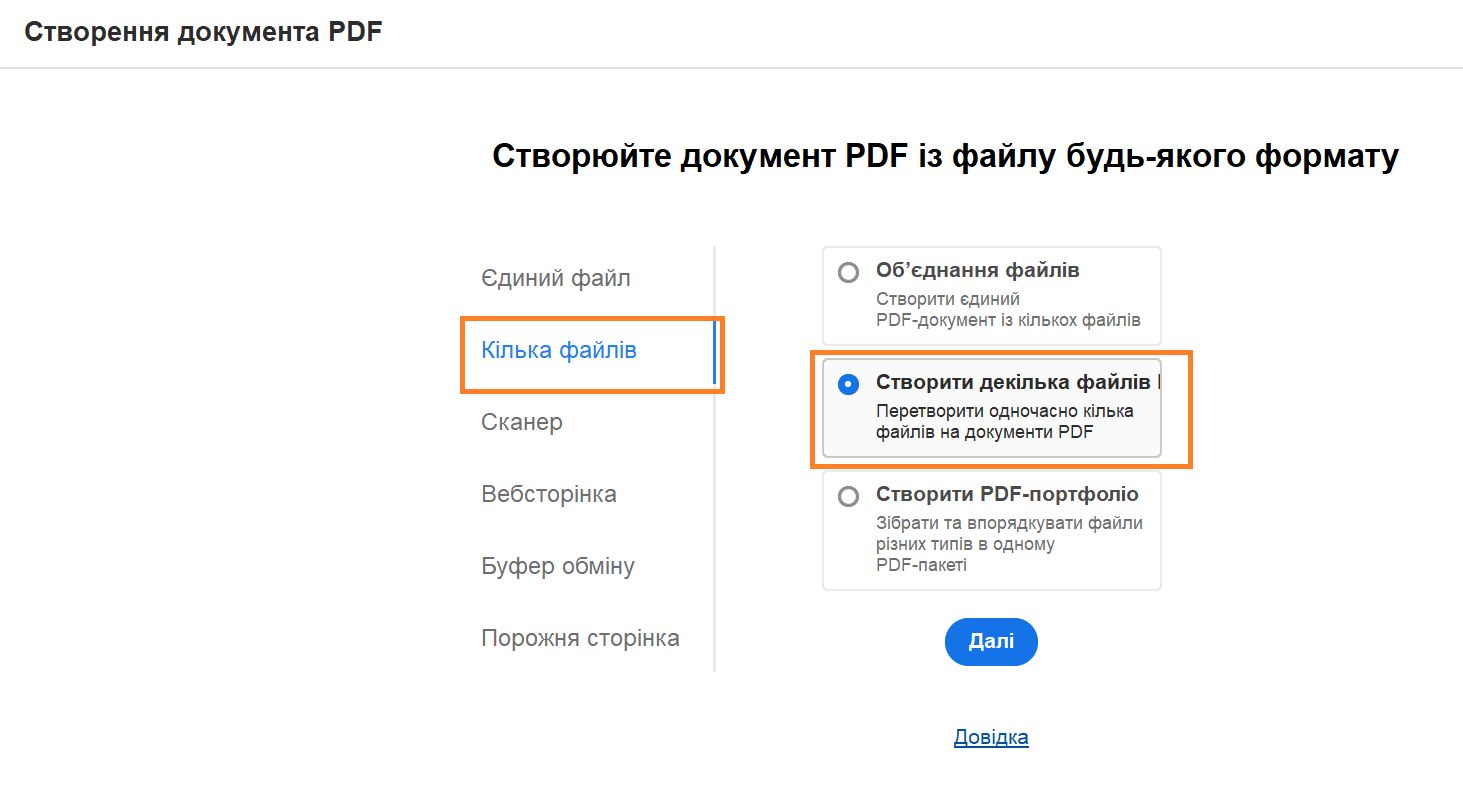The width and height of the screenshot is (1463, 801).
Task: Click the «Створити PDF-портфоліо» option card
Action: pyautogui.click(x=990, y=530)
